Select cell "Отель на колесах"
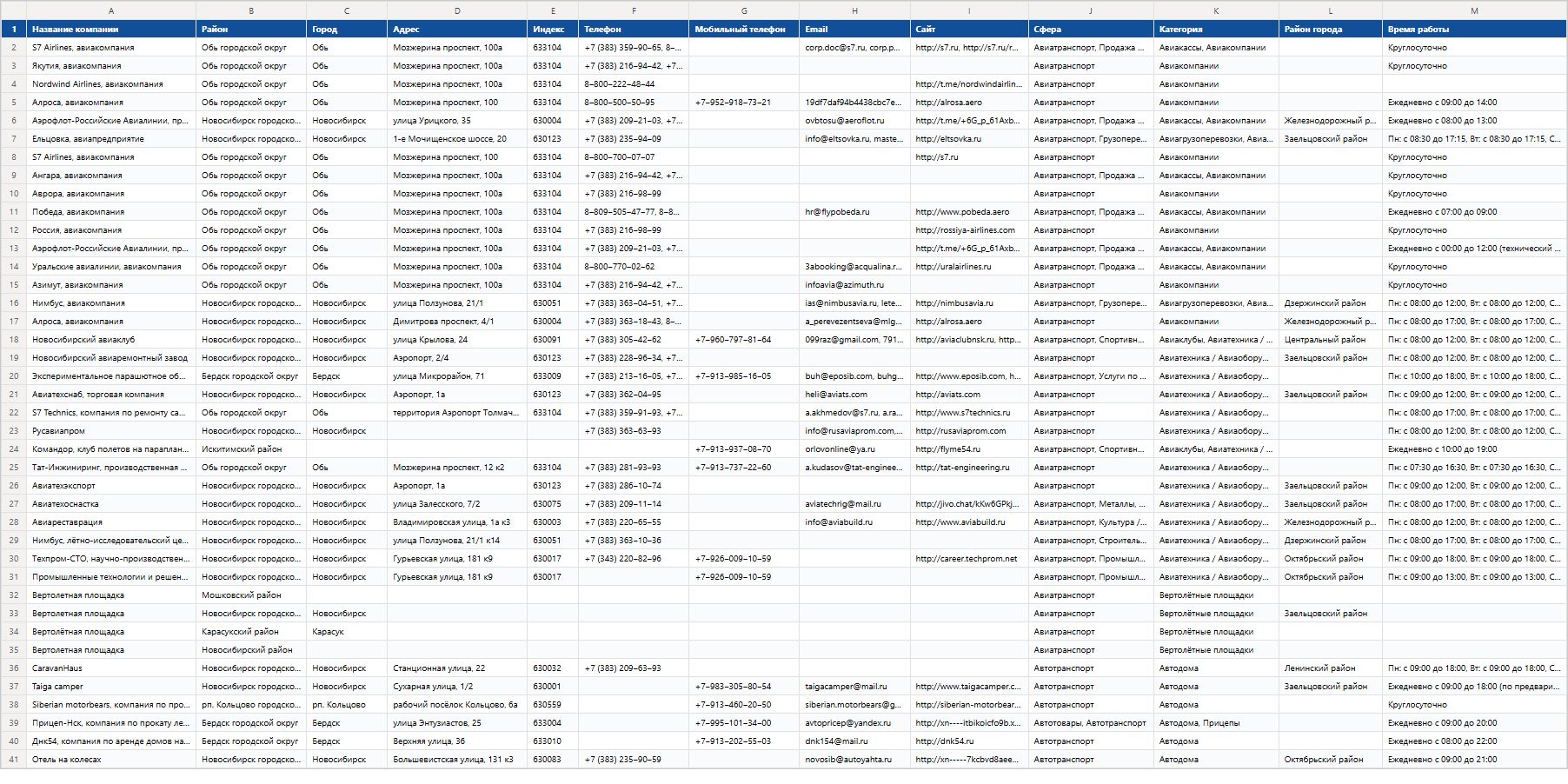This screenshot has width=1568, height=784. click(x=111, y=760)
